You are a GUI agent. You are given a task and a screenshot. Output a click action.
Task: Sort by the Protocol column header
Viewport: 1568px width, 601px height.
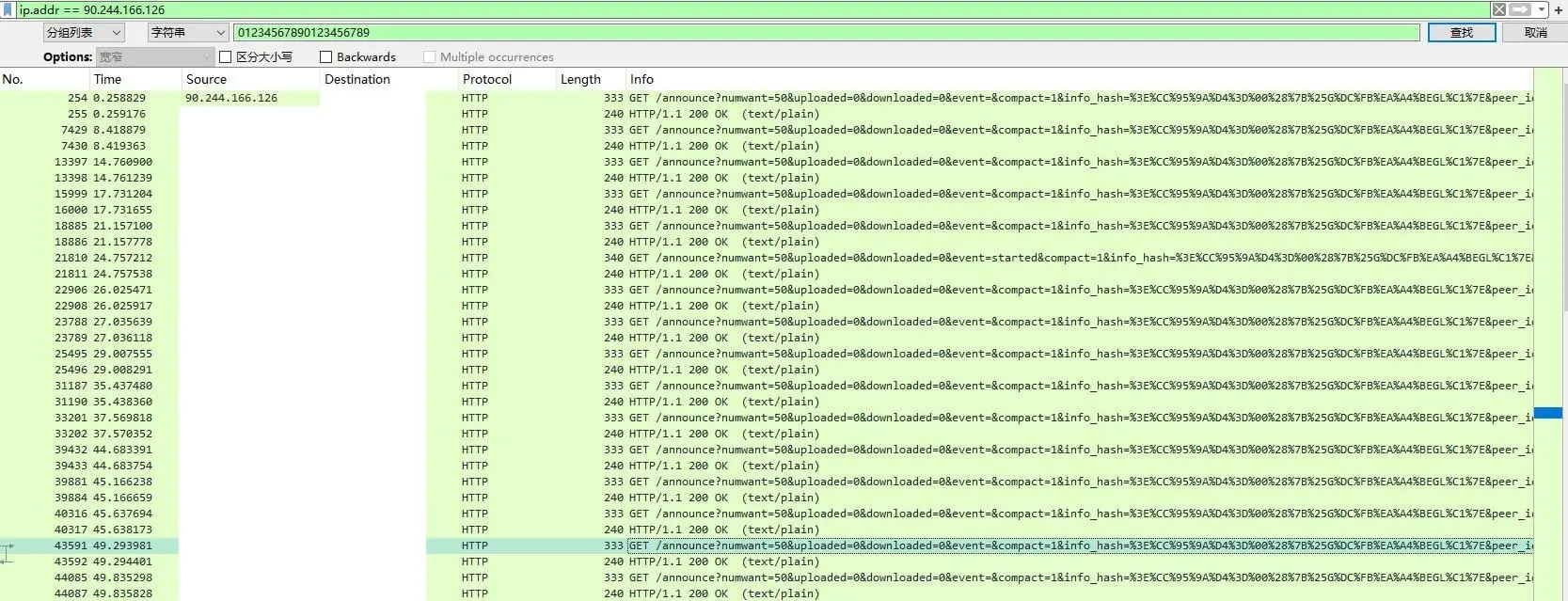pyautogui.click(x=507, y=79)
